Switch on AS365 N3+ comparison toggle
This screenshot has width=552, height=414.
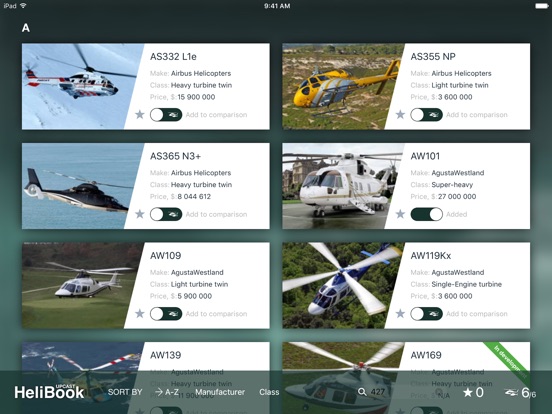[x=166, y=214]
